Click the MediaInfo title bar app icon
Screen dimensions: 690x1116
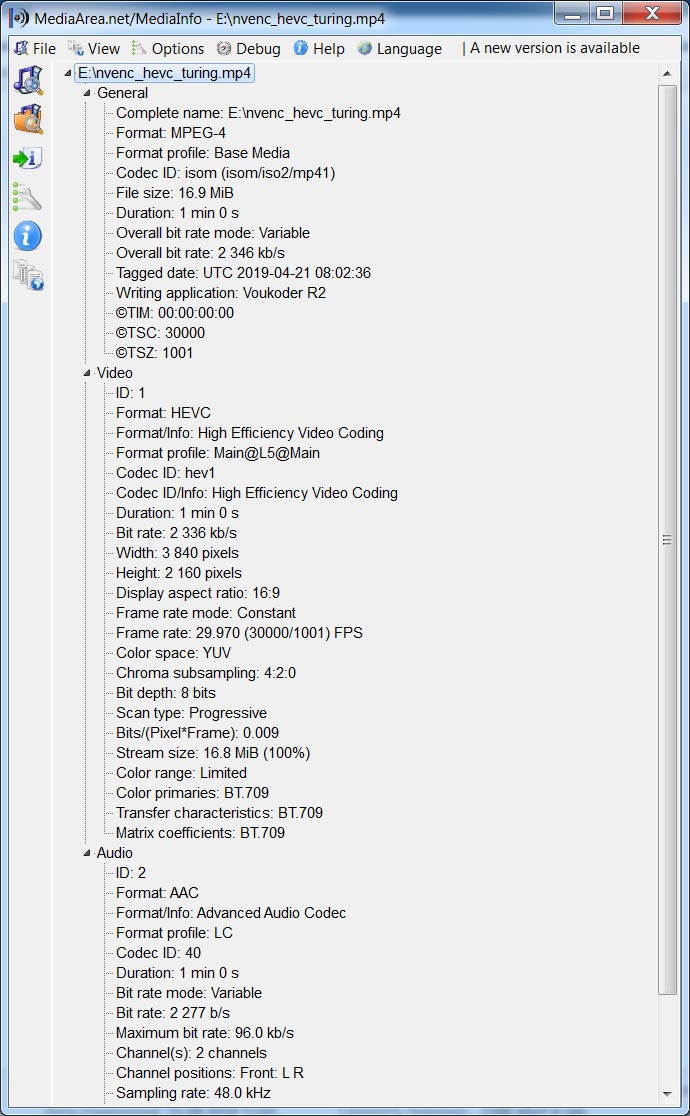pyautogui.click(x=19, y=18)
